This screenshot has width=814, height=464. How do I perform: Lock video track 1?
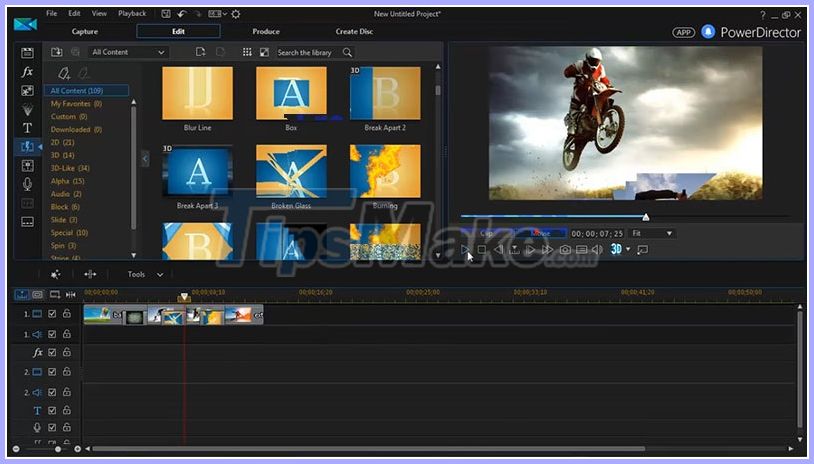(x=67, y=313)
